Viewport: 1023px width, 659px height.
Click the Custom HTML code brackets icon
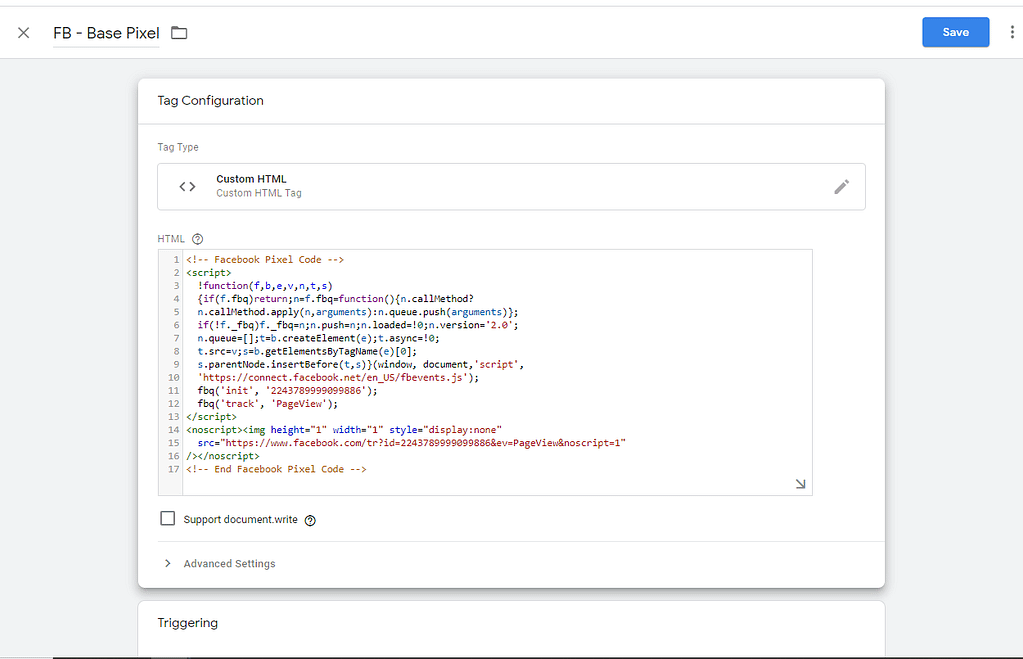pyautogui.click(x=187, y=187)
